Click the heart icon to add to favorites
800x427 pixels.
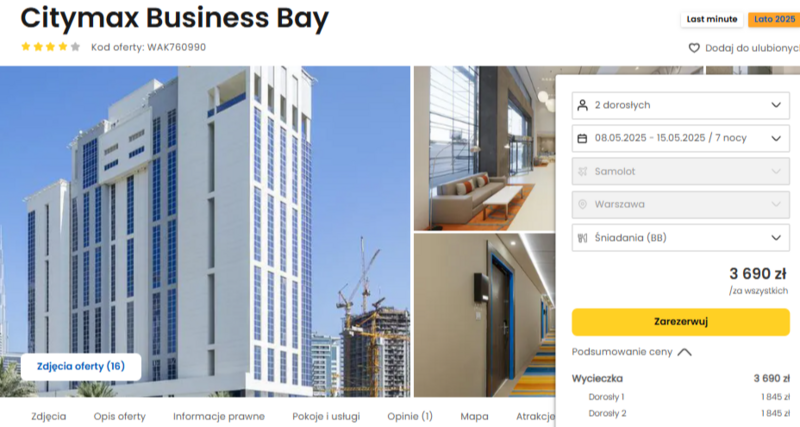coord(694,48)
